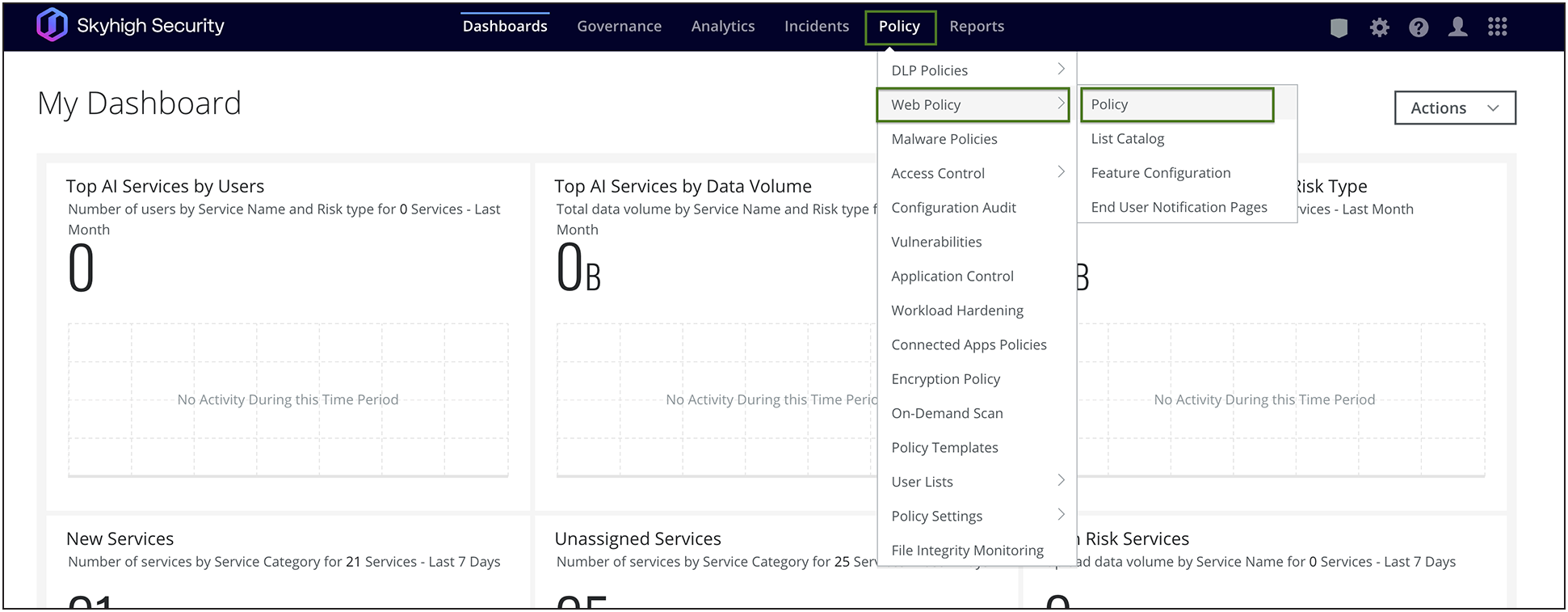Choose Vulnerabilities from menu

coord(977,242)
